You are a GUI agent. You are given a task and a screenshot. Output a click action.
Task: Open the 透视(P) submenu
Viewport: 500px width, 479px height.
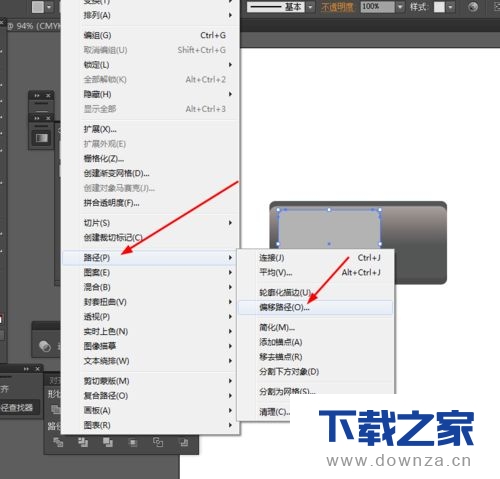click(x=151, y=317)
